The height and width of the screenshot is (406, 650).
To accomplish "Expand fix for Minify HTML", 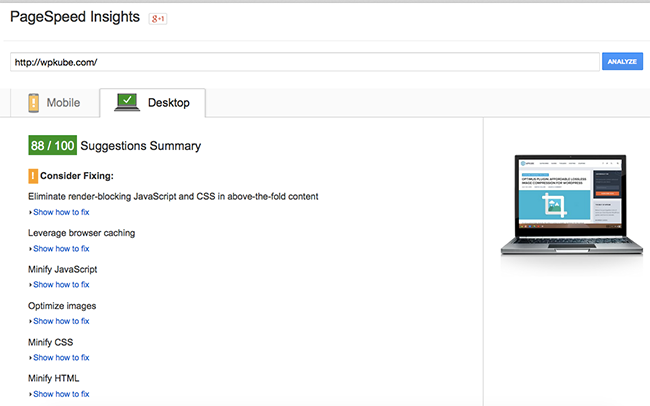I will coord(61,394).
